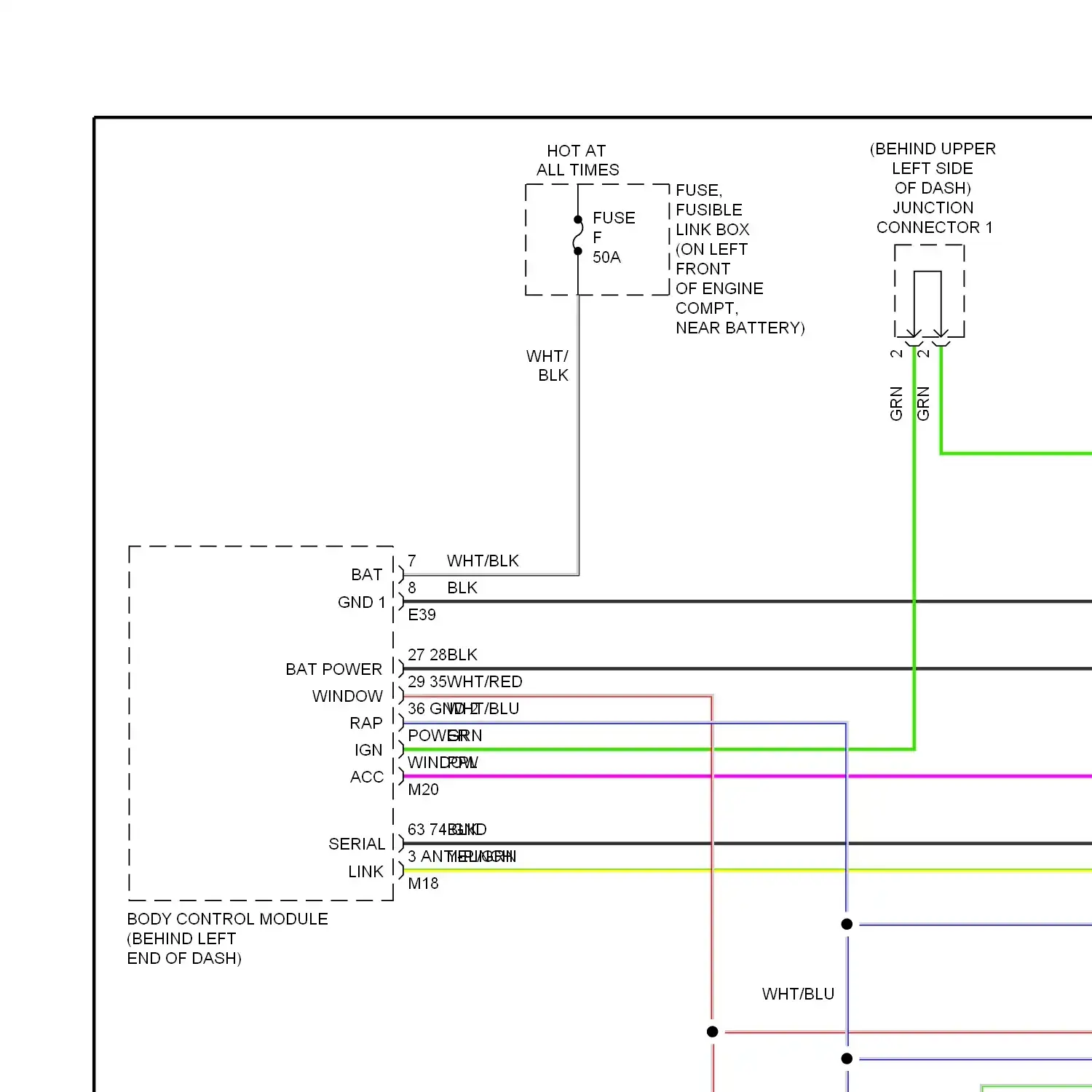
Task: Click the WINDOW terminal label
Action: click(347, 696)
